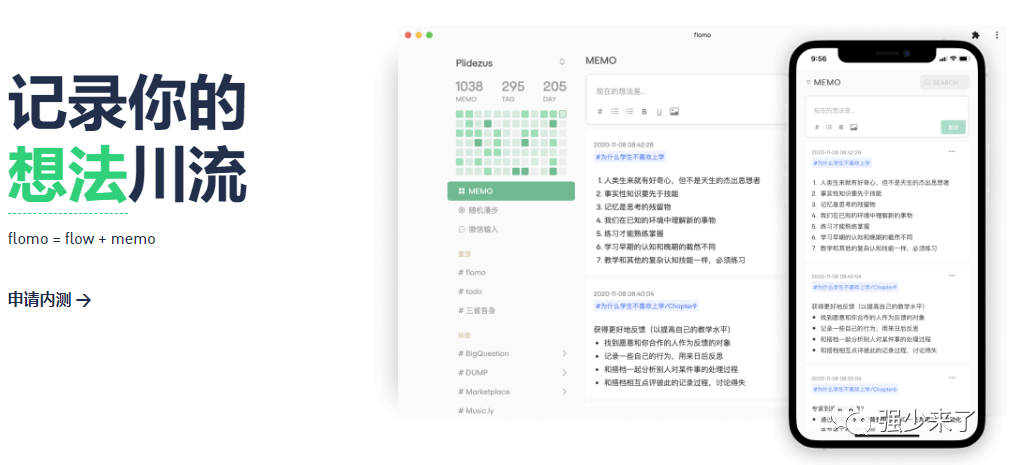
Task: Insert numbered list in desktop editor
Action: [629, 111]
